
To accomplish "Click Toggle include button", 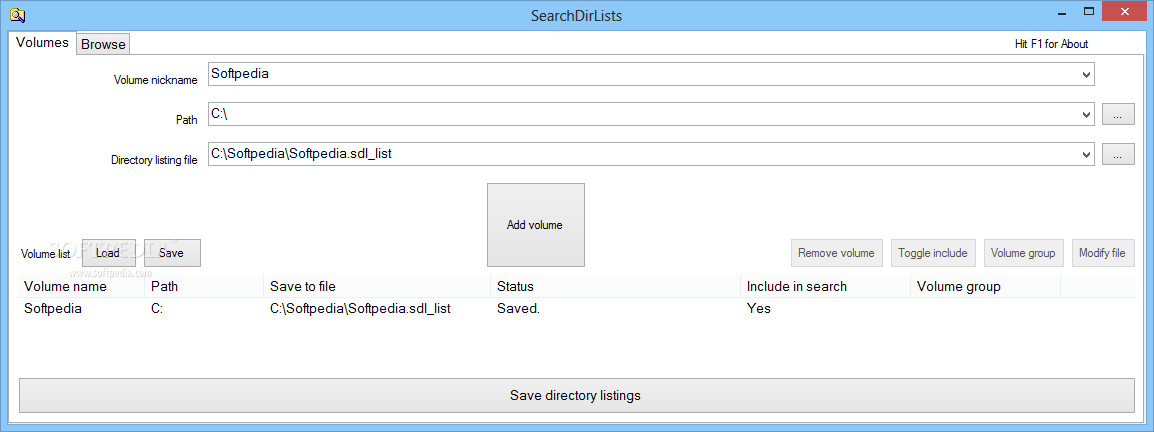I will point(933,253).
